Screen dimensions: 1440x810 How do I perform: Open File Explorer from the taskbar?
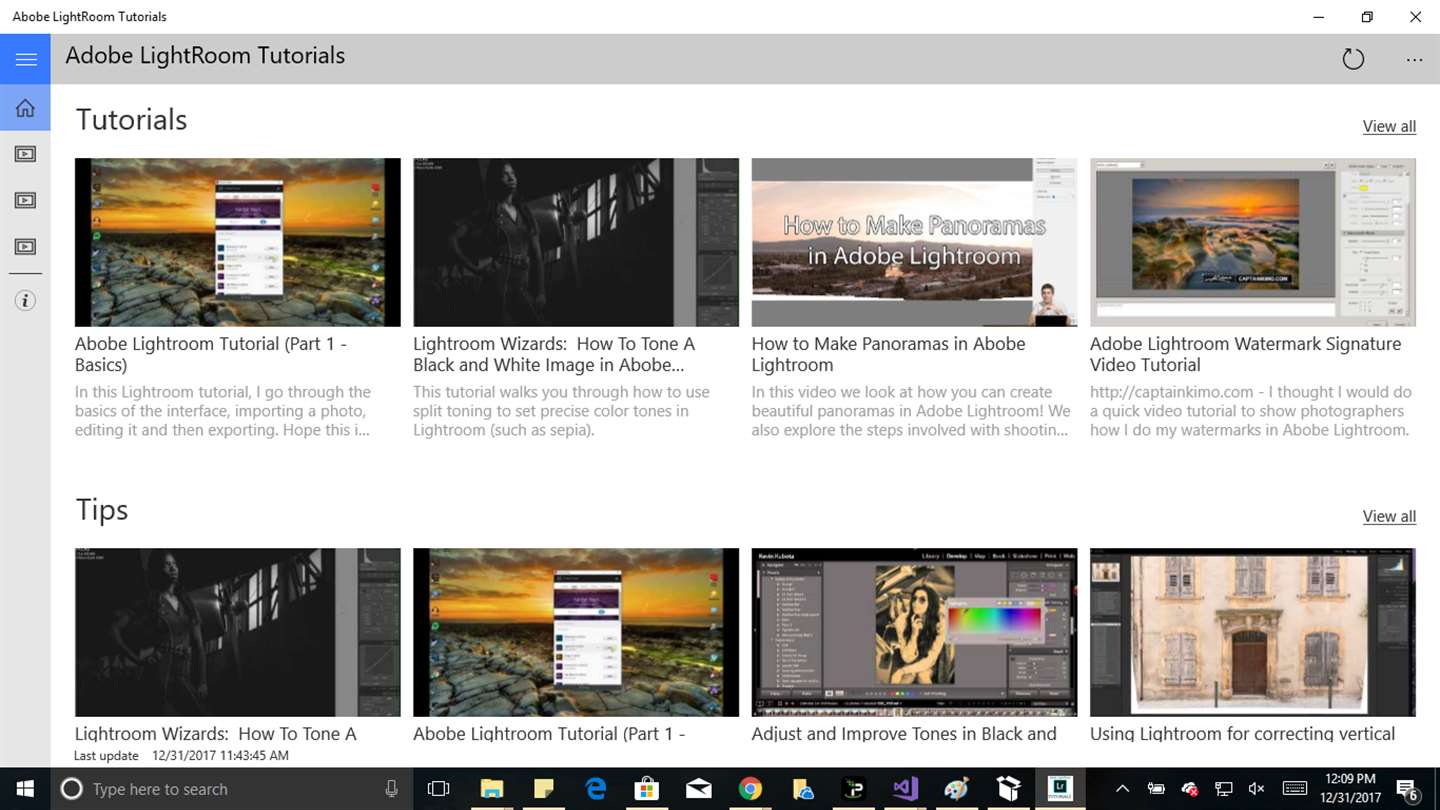click(491, 789)
